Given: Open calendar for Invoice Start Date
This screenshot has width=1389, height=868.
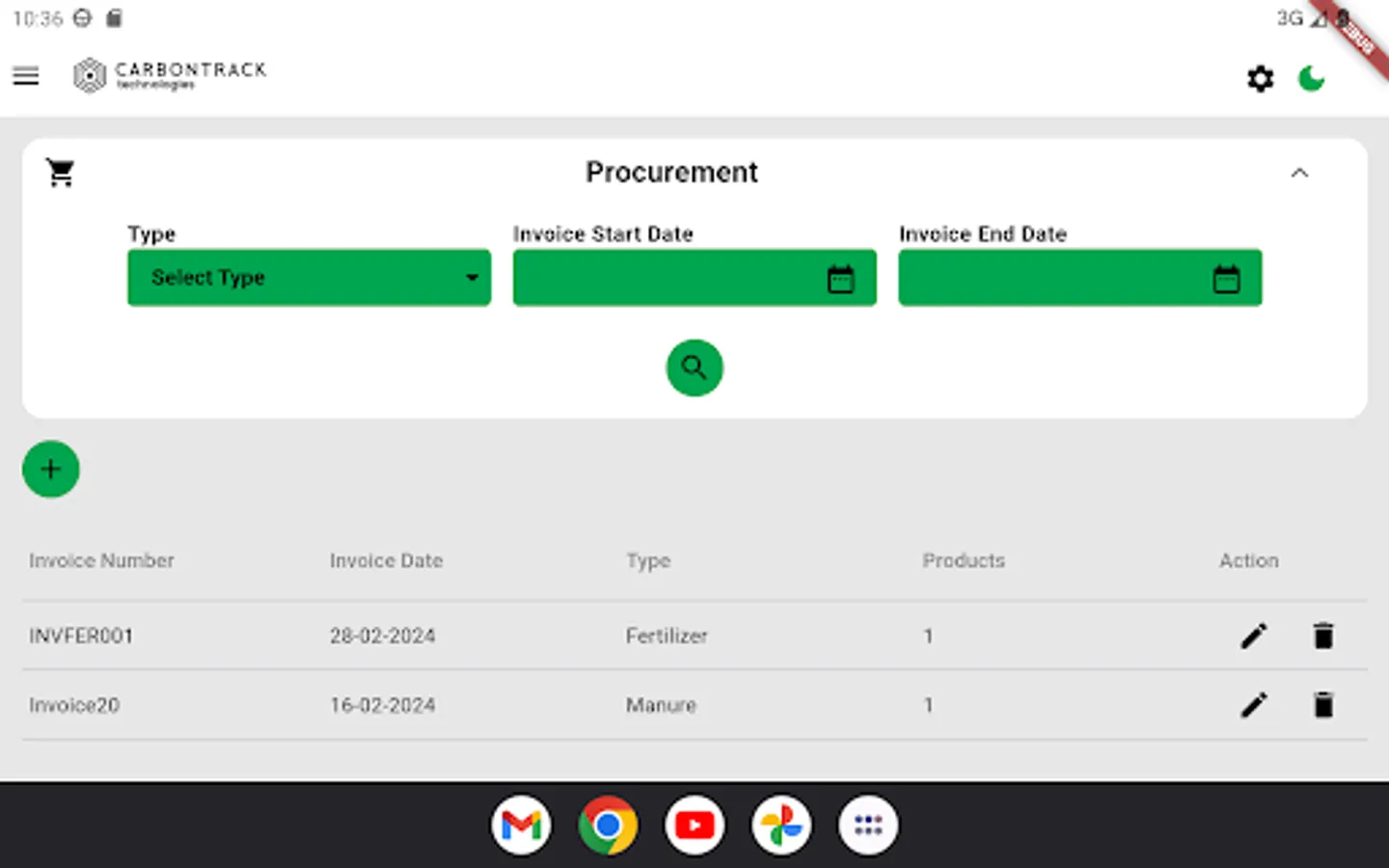Looking at the screenshot, I should pyautogui.click(x=841, y=280).
